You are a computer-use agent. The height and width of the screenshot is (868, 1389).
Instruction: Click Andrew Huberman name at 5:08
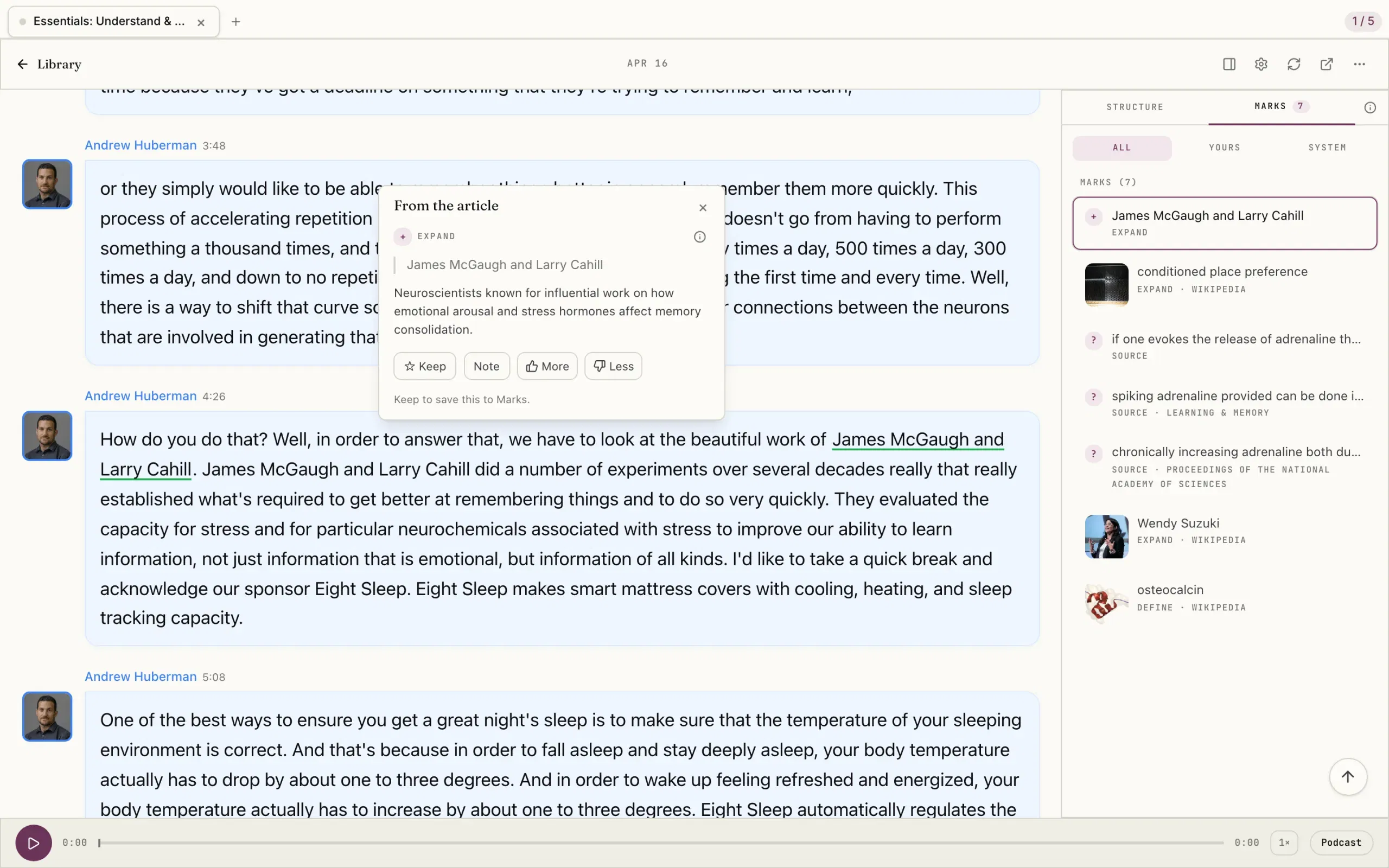click(141, 677)
